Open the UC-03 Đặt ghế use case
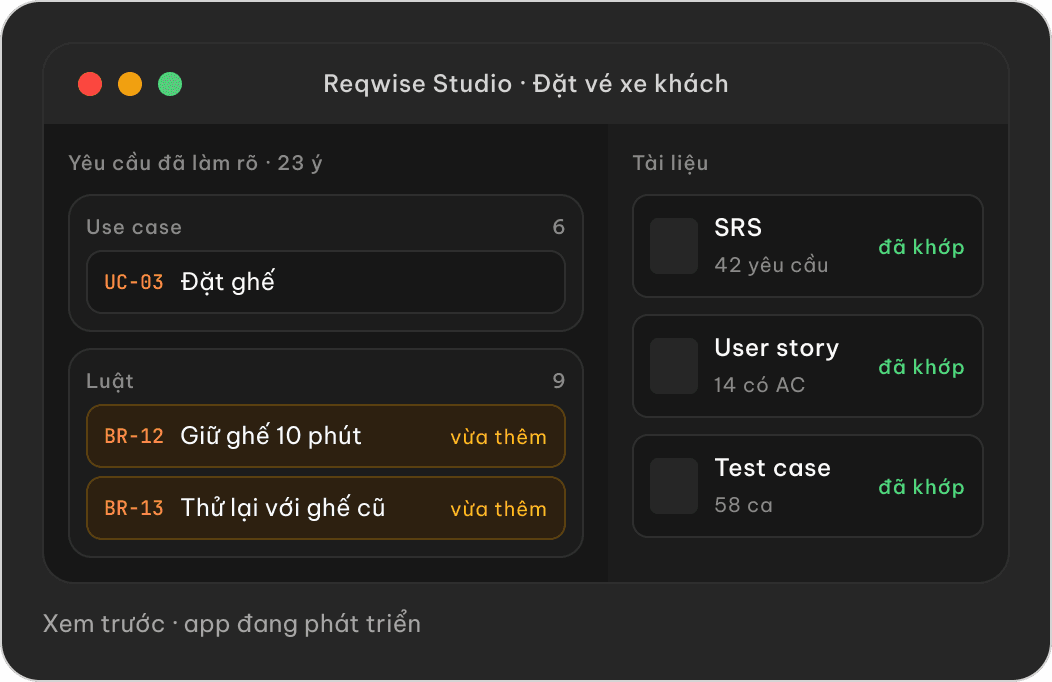The width and height of the screenshot is (1052, 682). [x=326, y=282]
